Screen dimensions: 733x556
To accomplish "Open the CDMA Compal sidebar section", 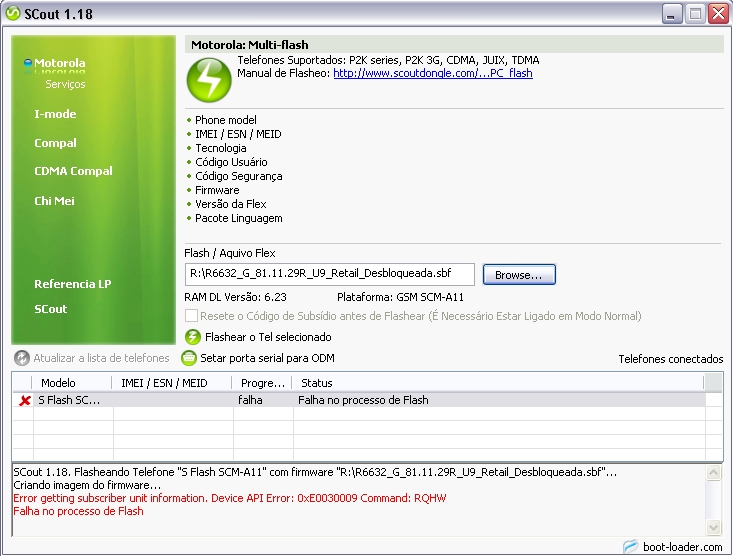I will tap(73, 171).
